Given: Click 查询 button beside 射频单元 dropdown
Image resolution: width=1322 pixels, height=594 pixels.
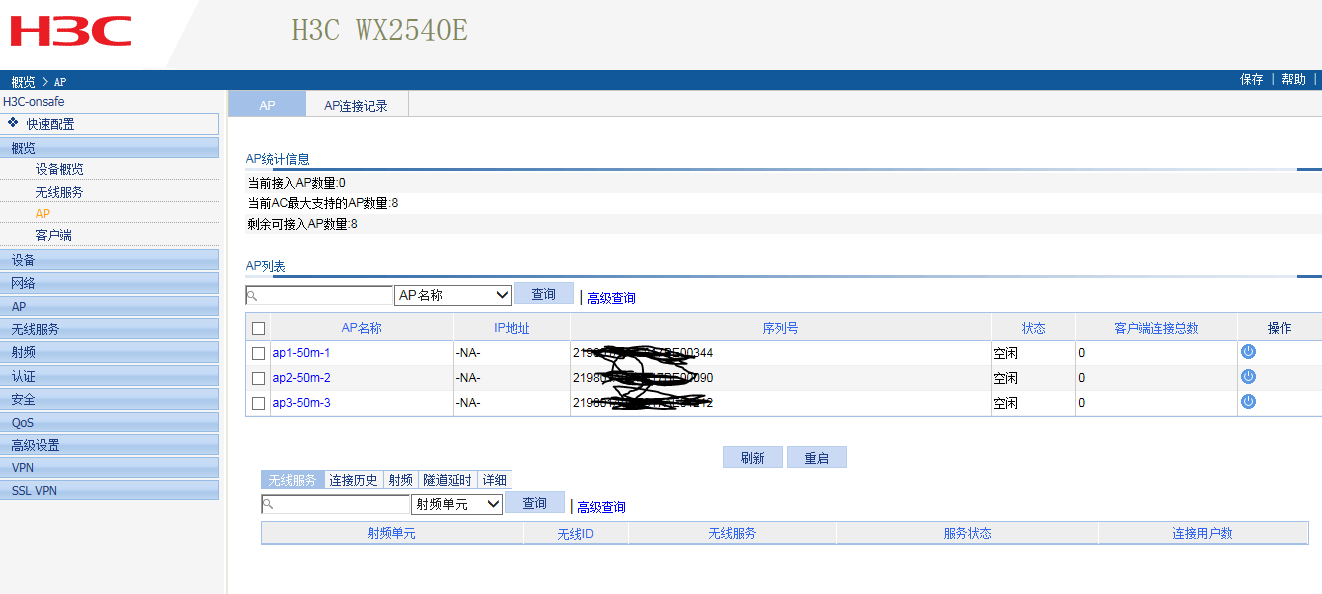Looking at the screenshot, I should tap(535, 503).
